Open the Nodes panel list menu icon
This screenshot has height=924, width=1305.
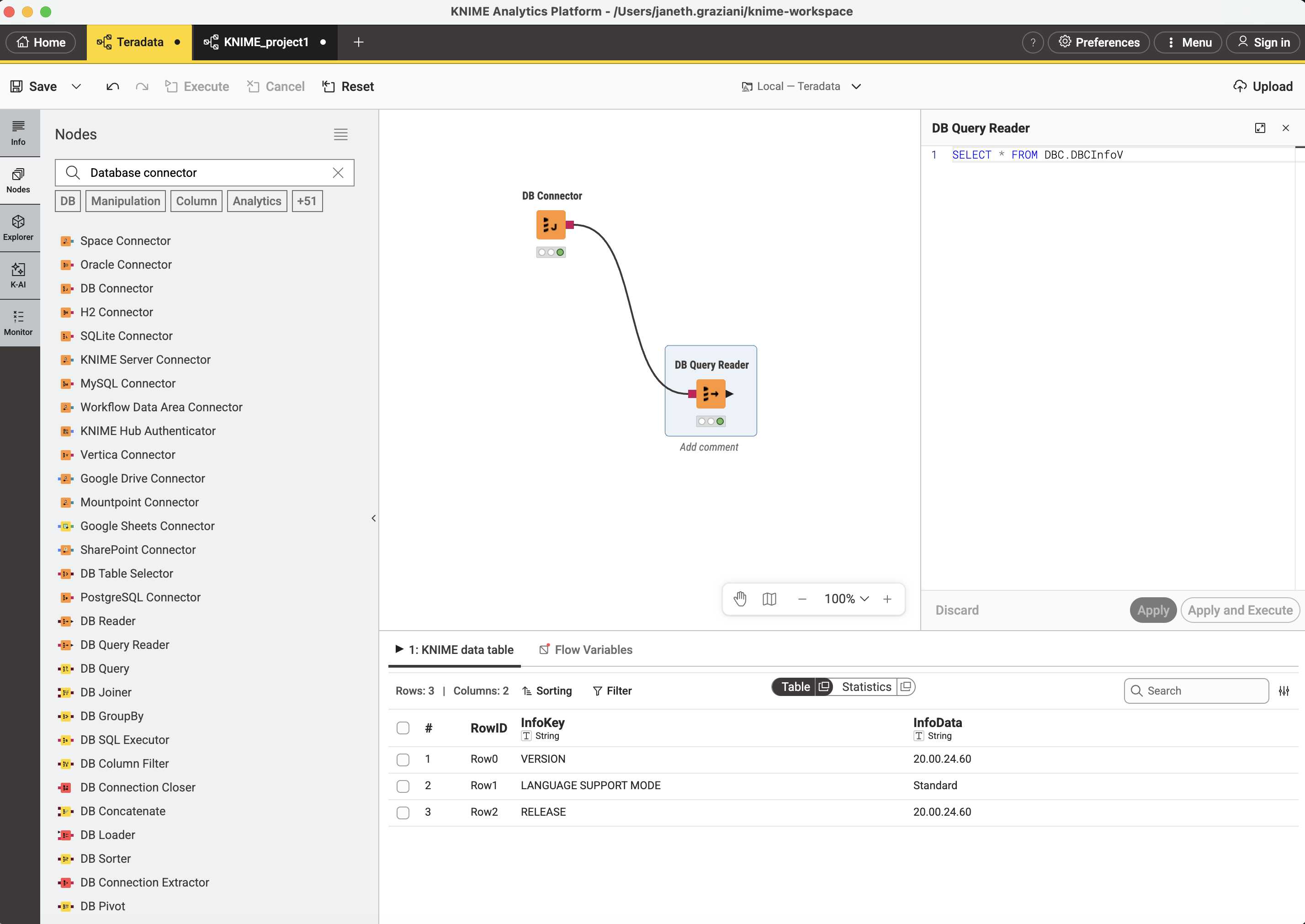click(x=341, y=134)
